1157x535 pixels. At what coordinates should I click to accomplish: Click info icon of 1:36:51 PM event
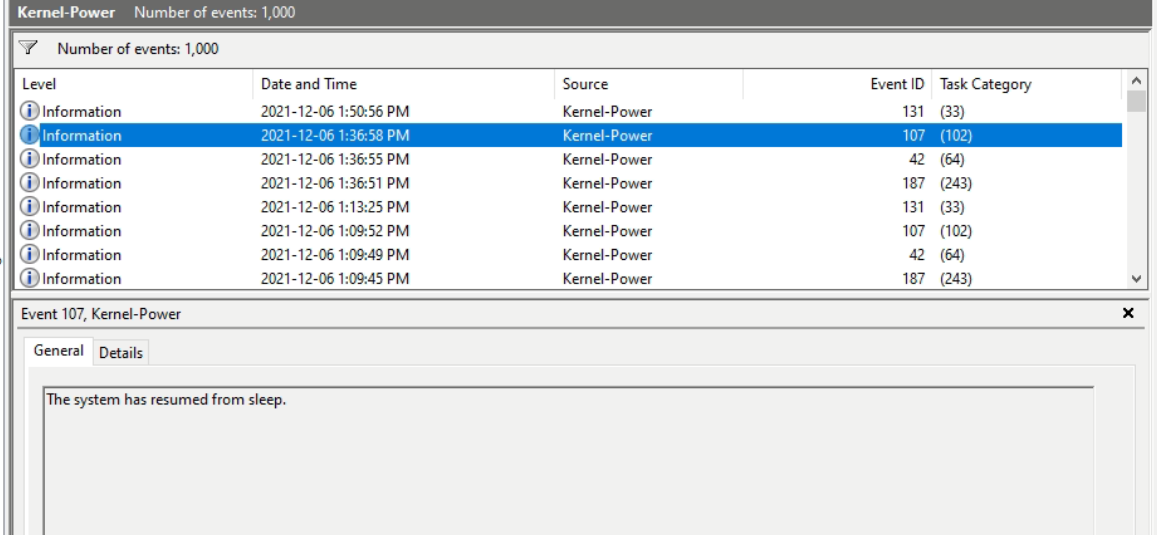(x=29, y=184)
